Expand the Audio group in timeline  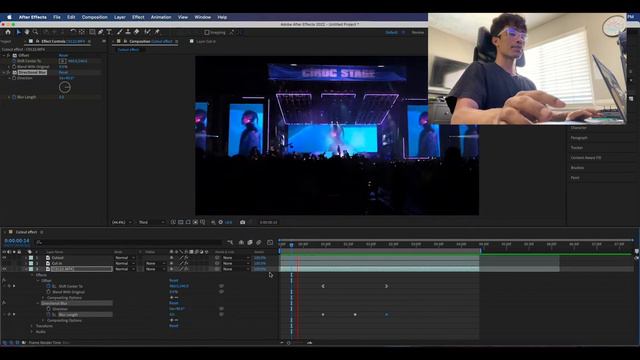(32, 332)
